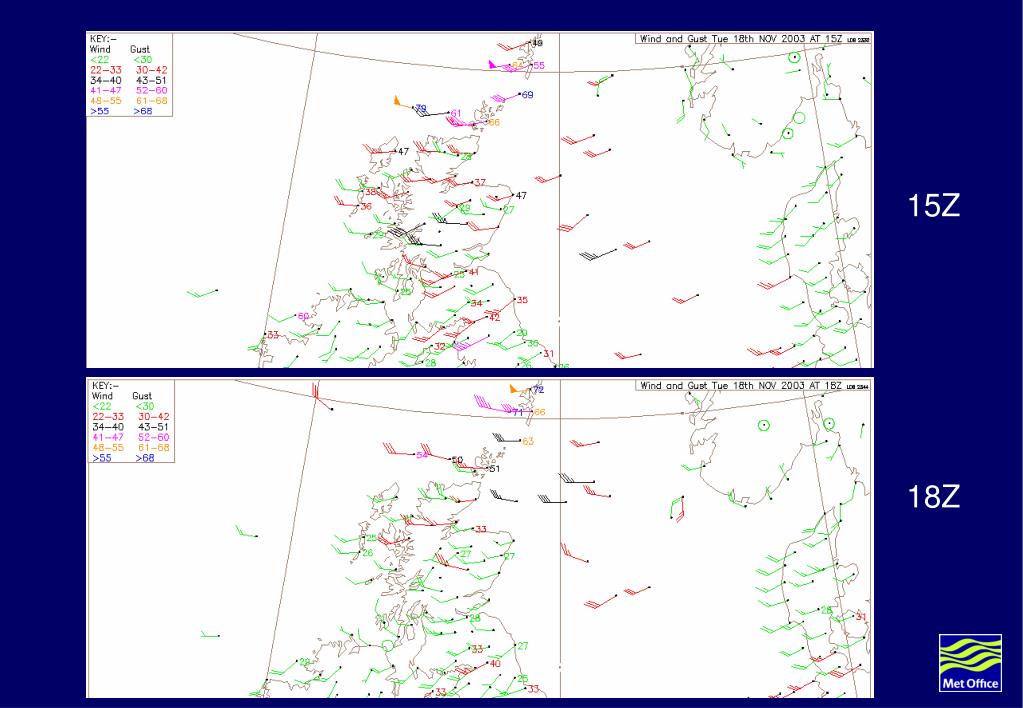Click blue '>55' wind range in 15Z legend
Image resolution: width=1023 pixels, height=708 pixels.
(99, 112)
